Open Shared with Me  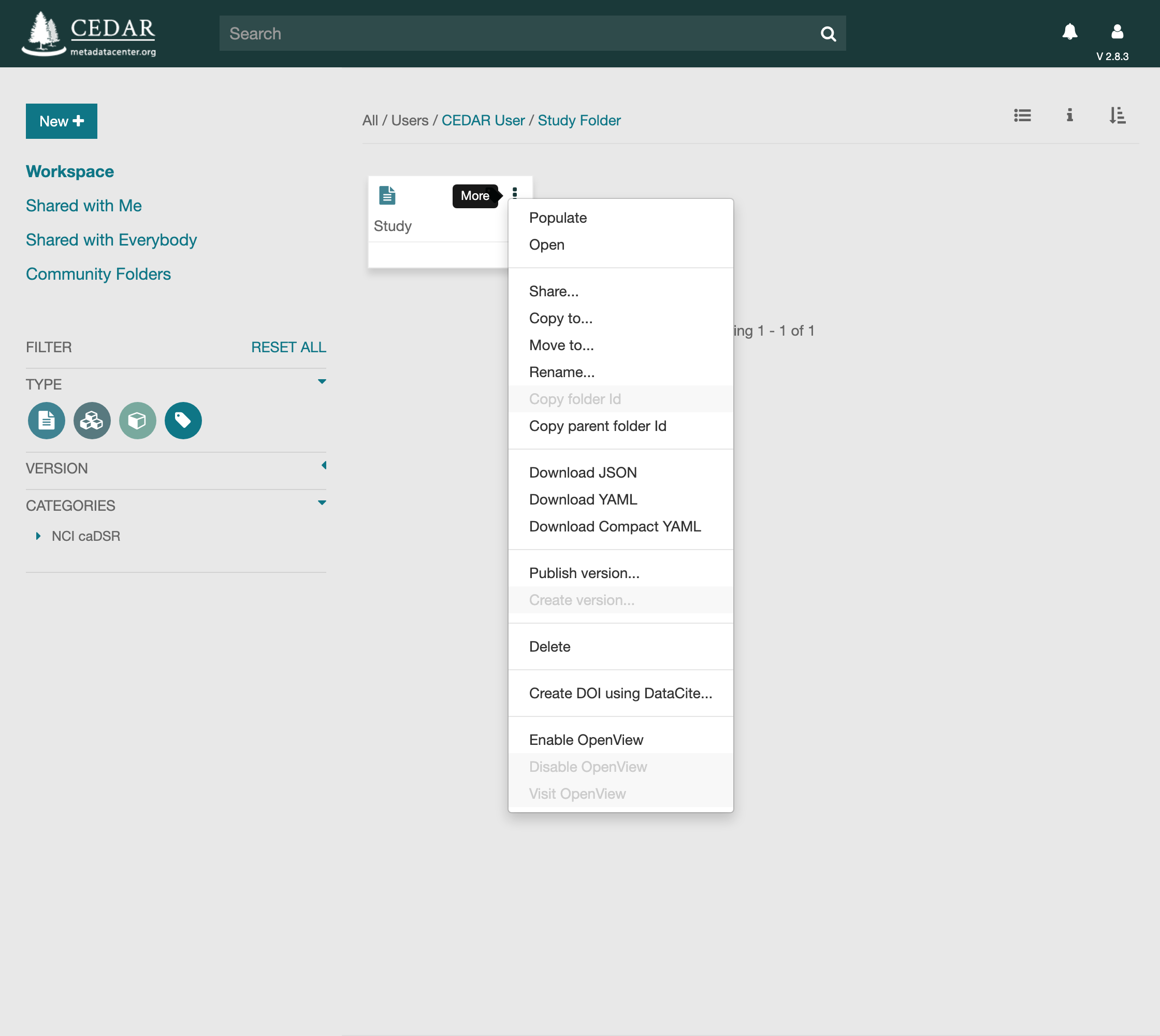[x=84, y=206]
